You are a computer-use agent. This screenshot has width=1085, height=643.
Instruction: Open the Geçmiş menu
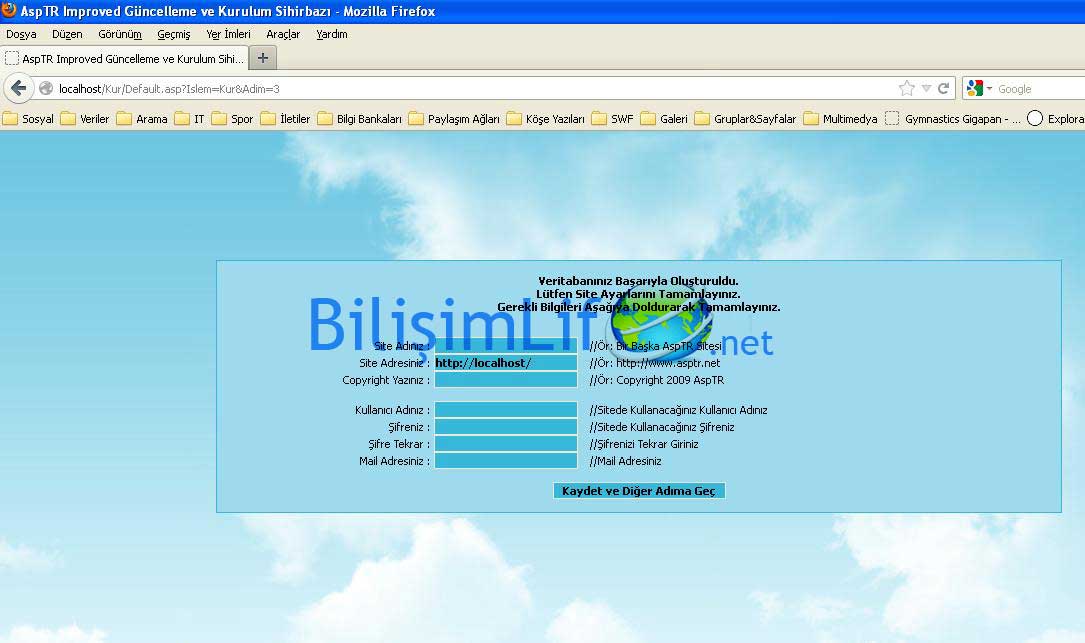pos(174,34)
